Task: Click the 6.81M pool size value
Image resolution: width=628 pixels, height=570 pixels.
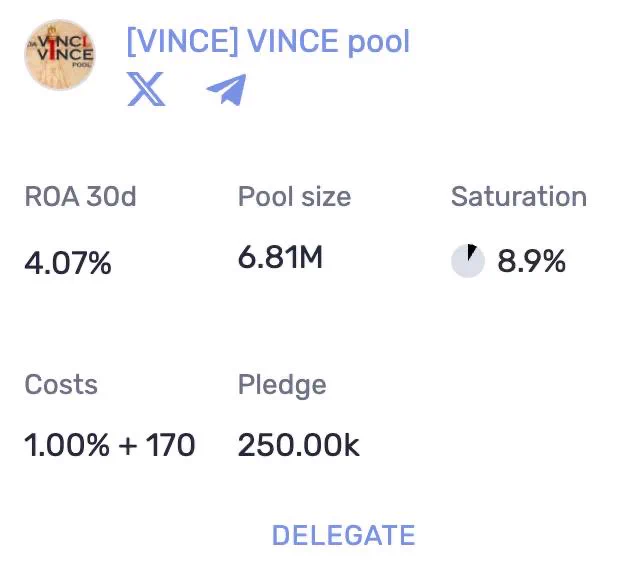Action: coord(280,258)
